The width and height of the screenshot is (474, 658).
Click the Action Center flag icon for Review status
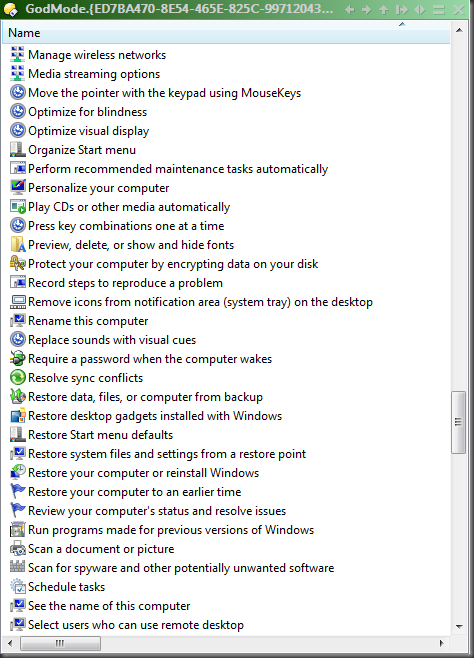18,510
